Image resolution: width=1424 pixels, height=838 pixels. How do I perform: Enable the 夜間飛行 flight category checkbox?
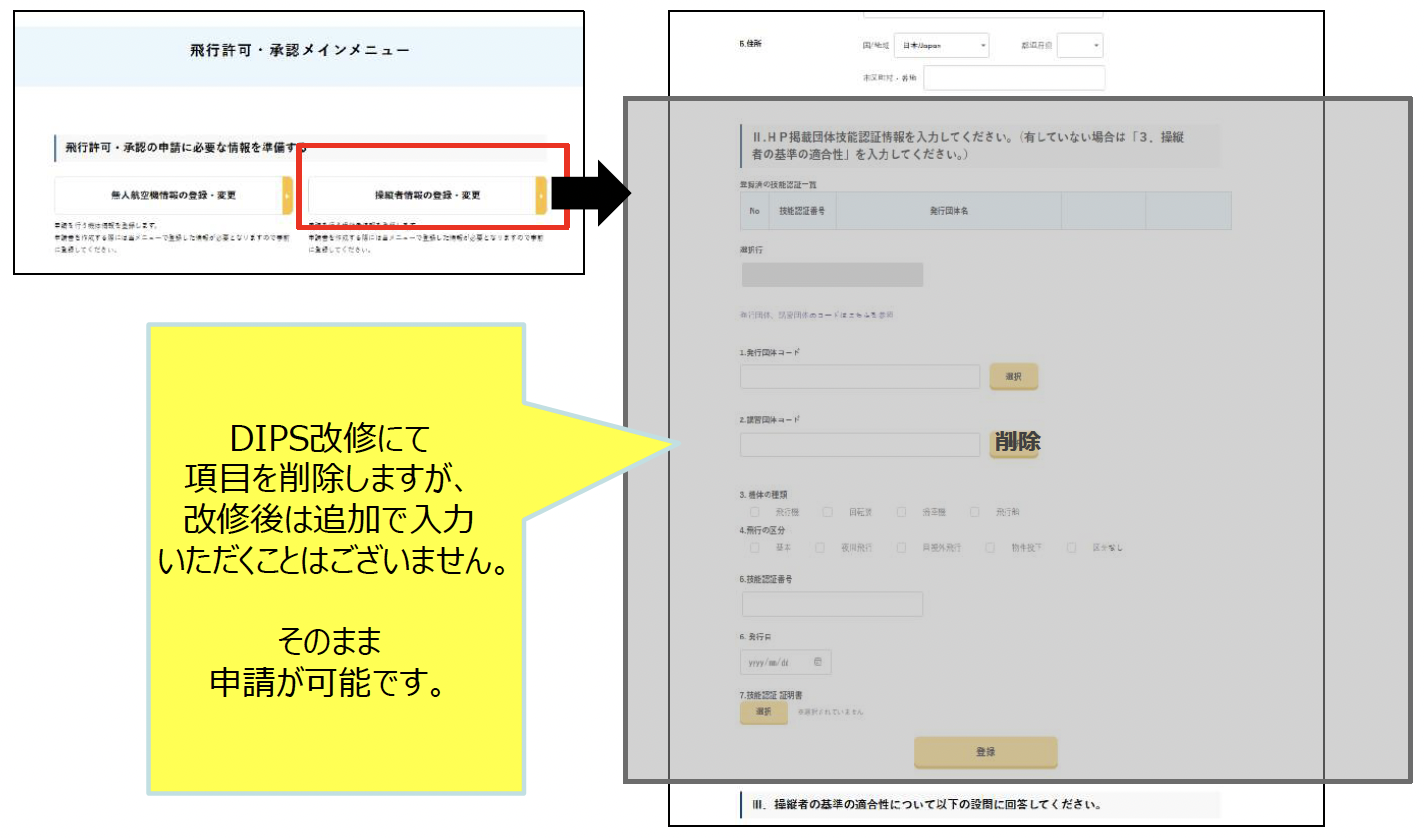pyautogui.click(x=820, y=548)
